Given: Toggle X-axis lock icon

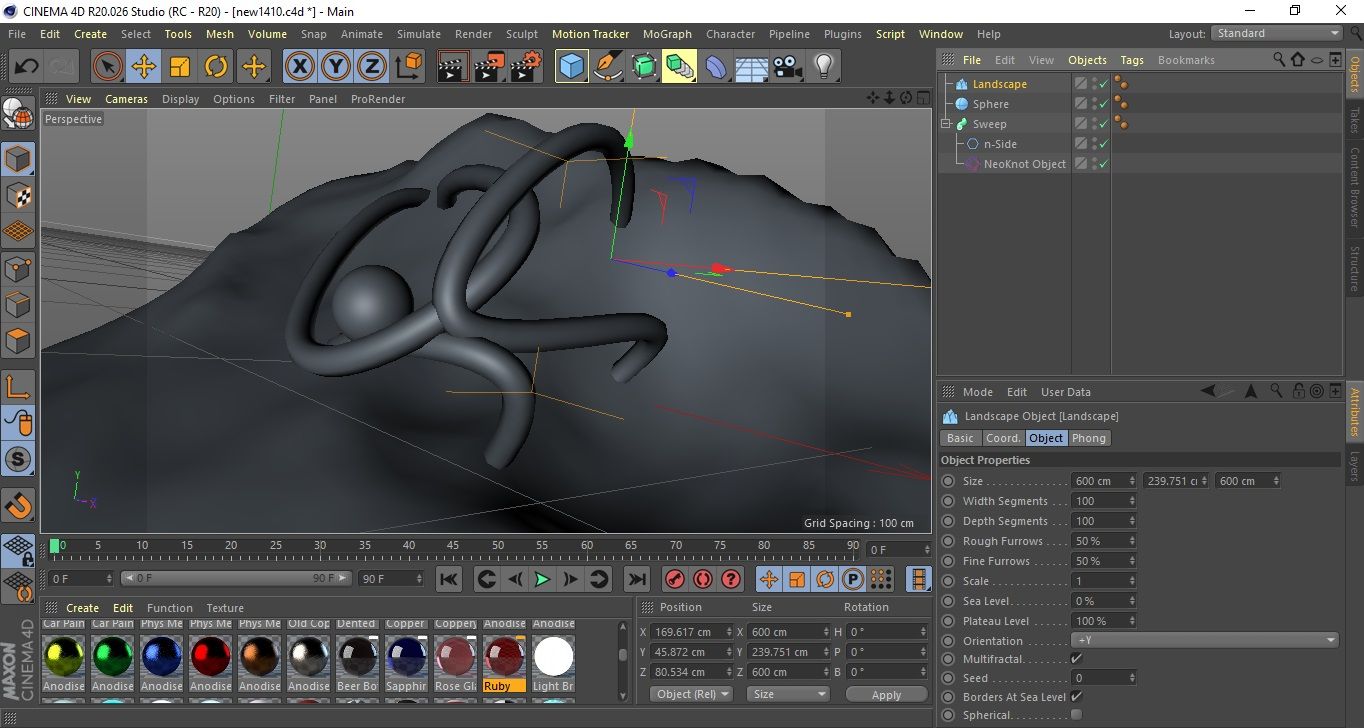Looking at the screenshot, I should (299, 67).
